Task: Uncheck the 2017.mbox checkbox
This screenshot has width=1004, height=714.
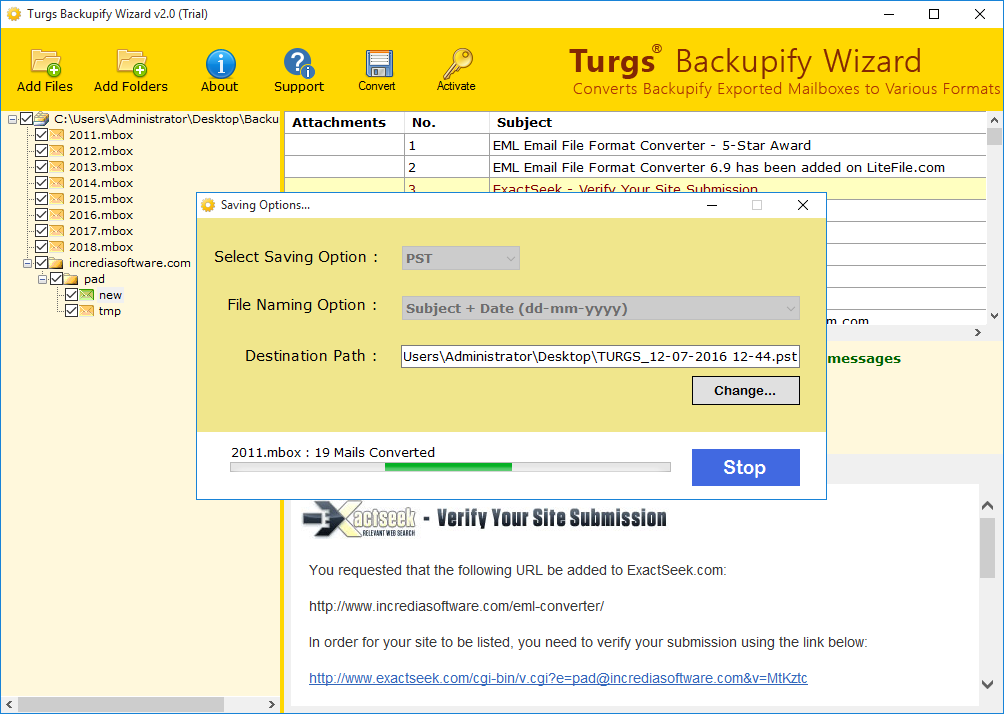Action: pos(42,231)
